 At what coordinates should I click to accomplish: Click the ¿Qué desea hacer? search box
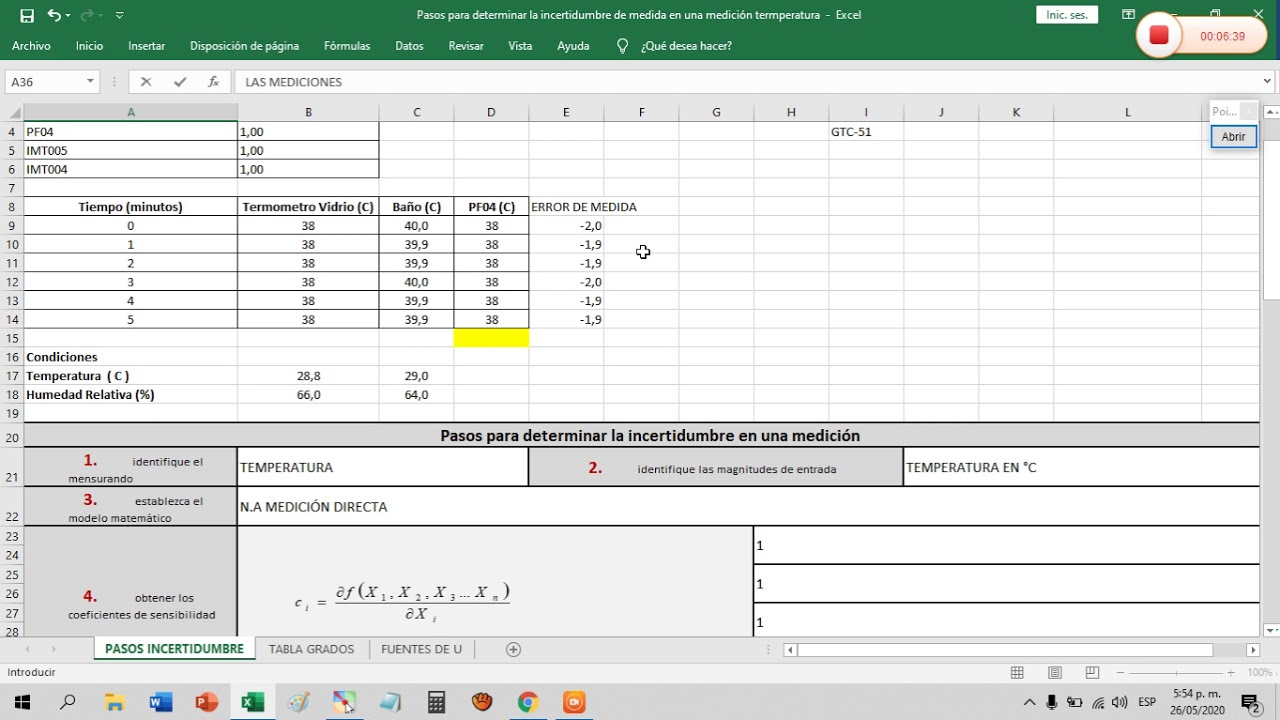(x=686, y=46)
